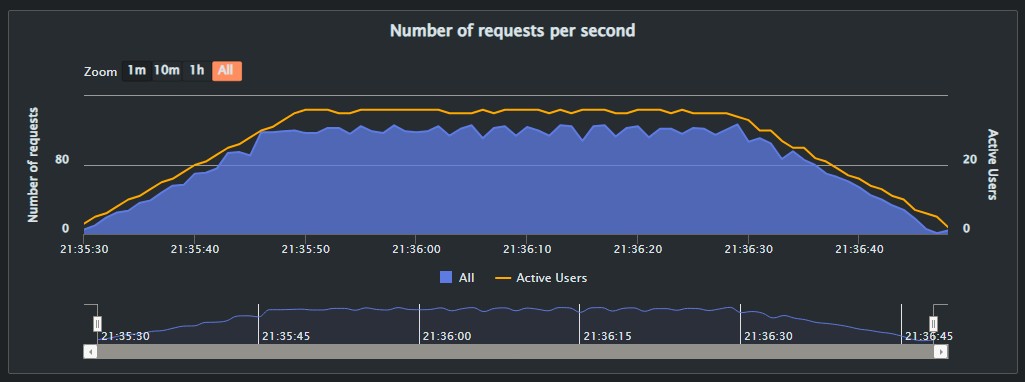Screen dimensions: 1025x382
Task: Click the 20 value on right axis
Action: [x=970, y=160]
